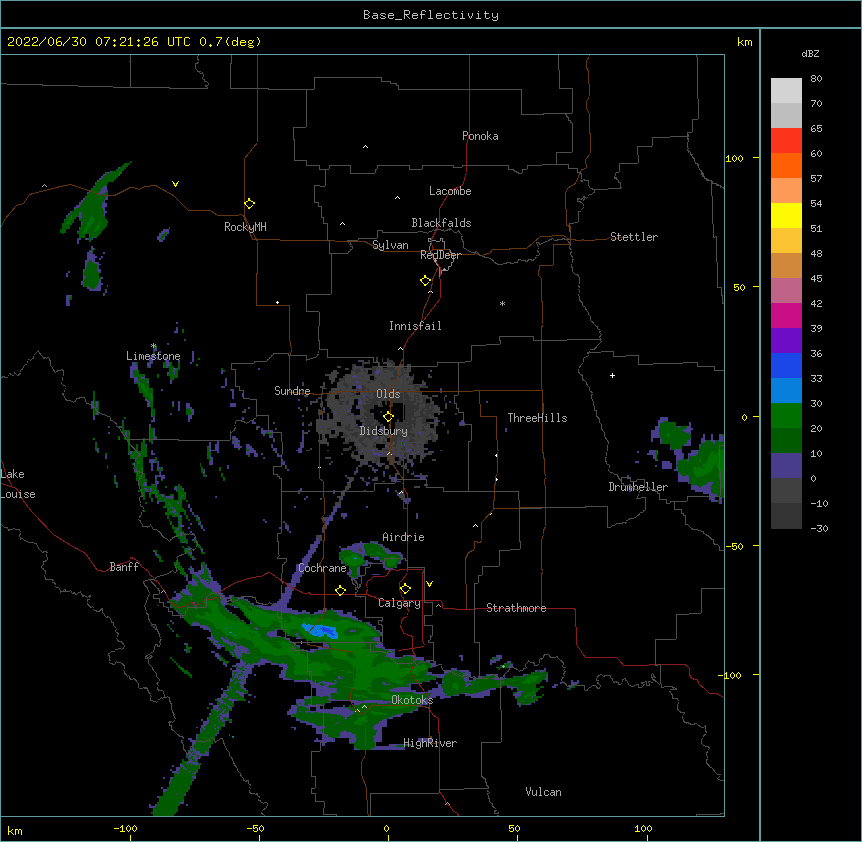862x842 pixels.
Task: Click the Olds label
Action: (388, 394)
